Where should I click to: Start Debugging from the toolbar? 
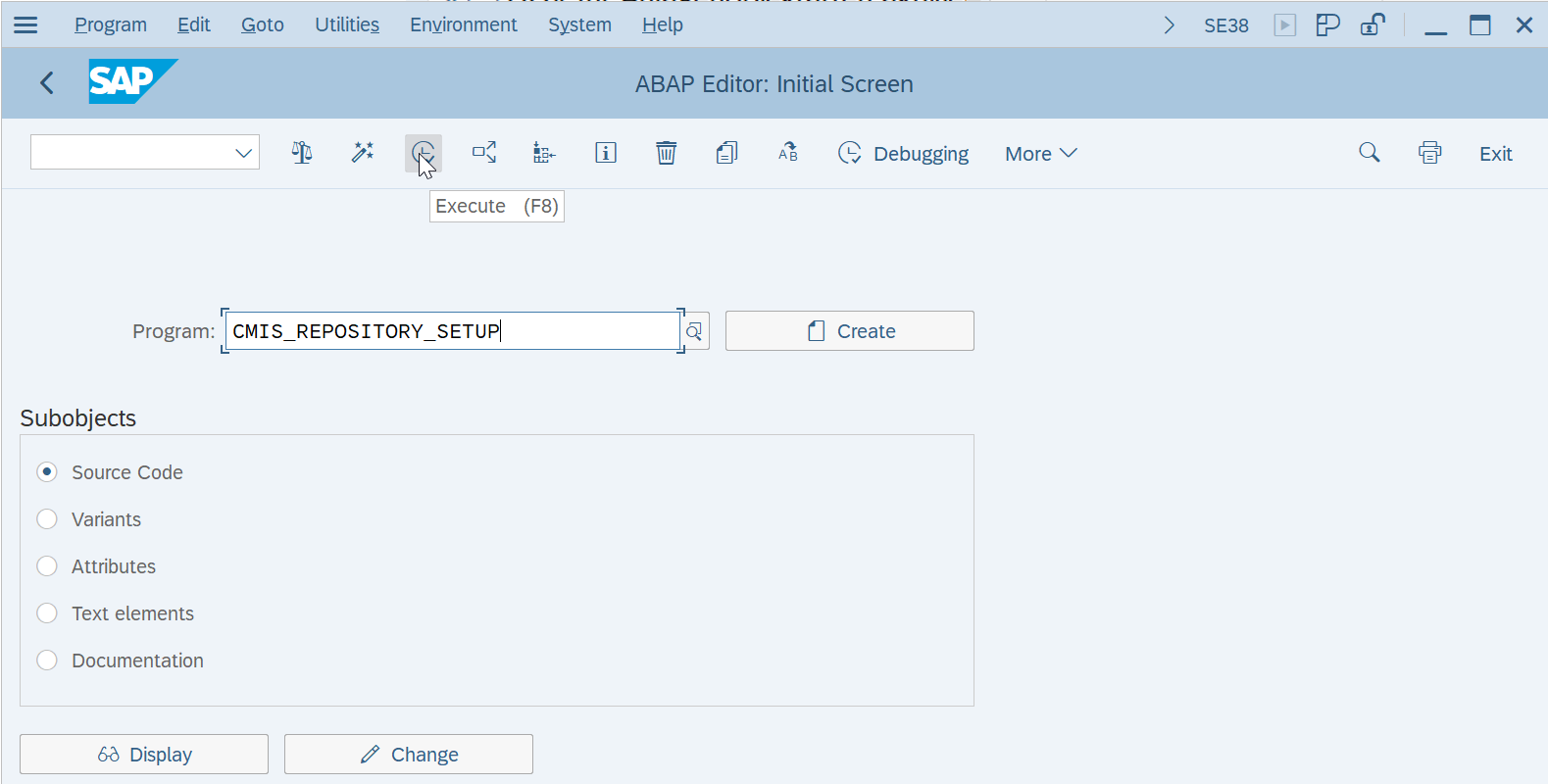[903, 154]
